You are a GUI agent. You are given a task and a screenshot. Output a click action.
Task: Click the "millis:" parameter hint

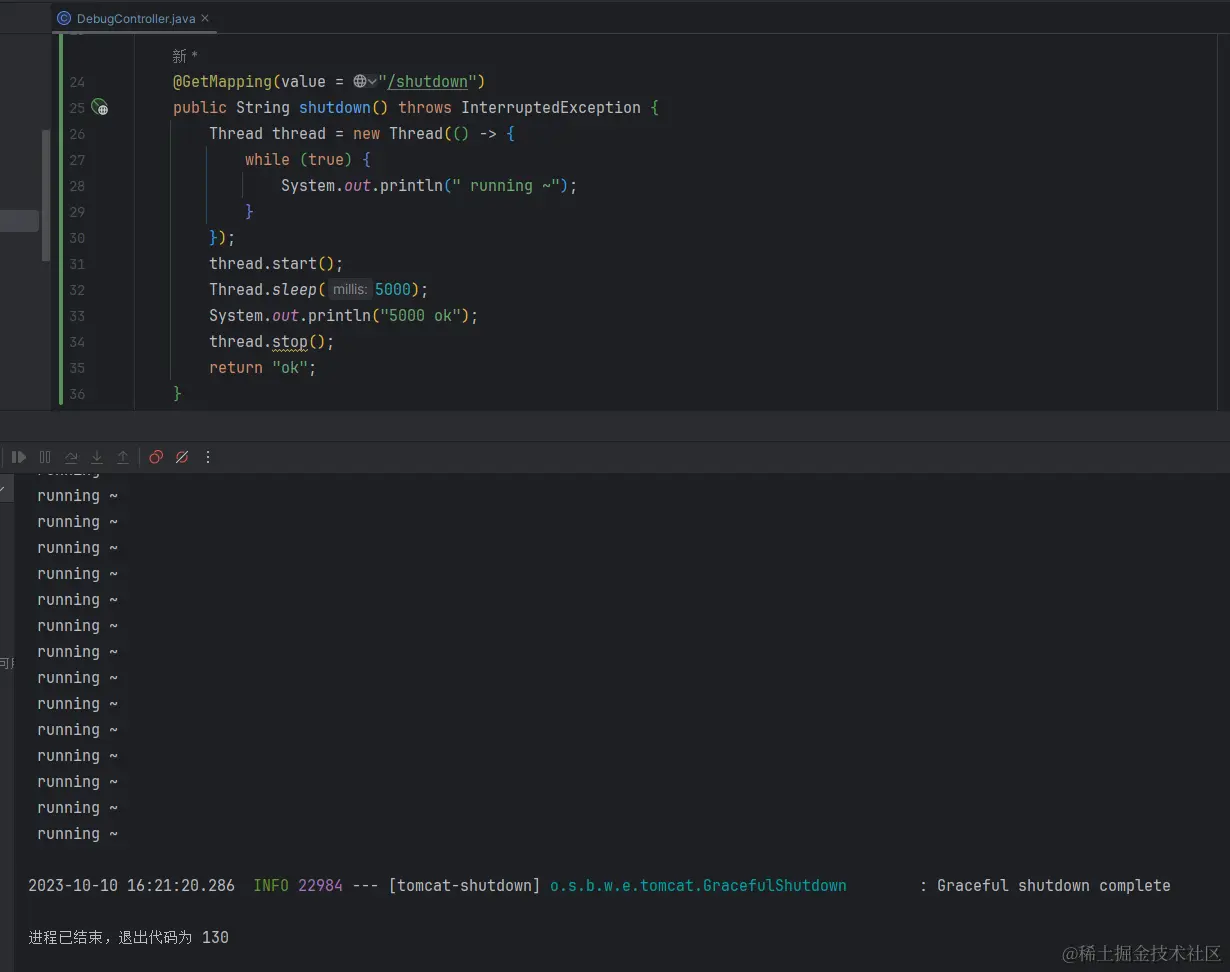coord(350,290)
